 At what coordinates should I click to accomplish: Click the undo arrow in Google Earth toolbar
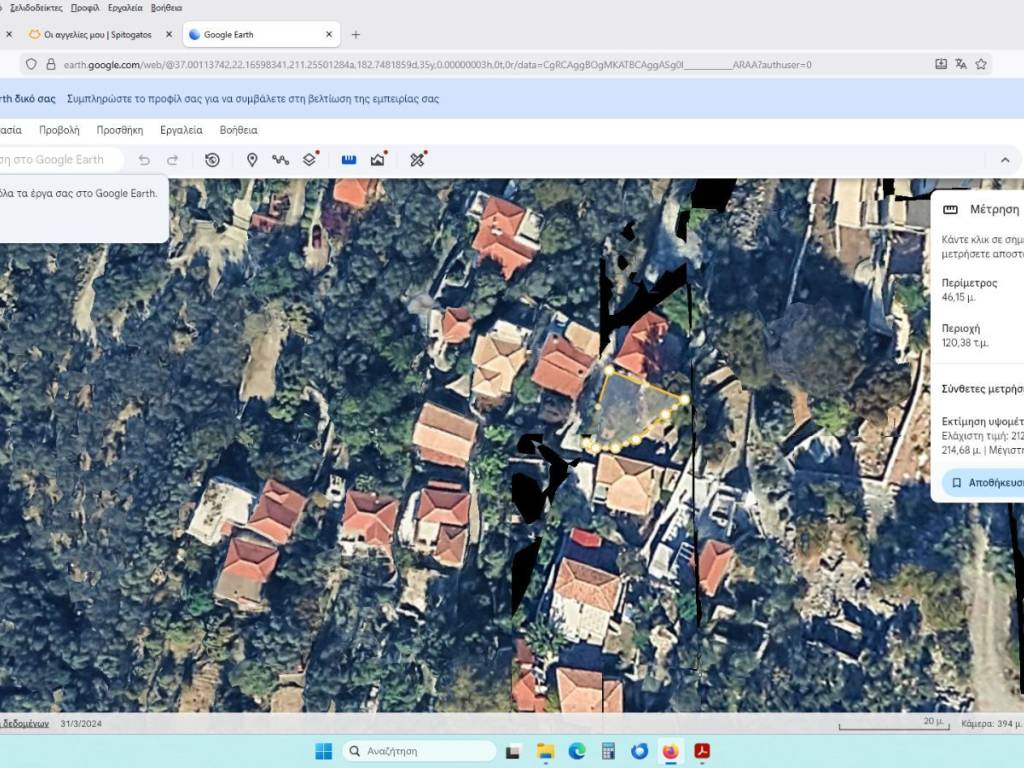point(144,160)
